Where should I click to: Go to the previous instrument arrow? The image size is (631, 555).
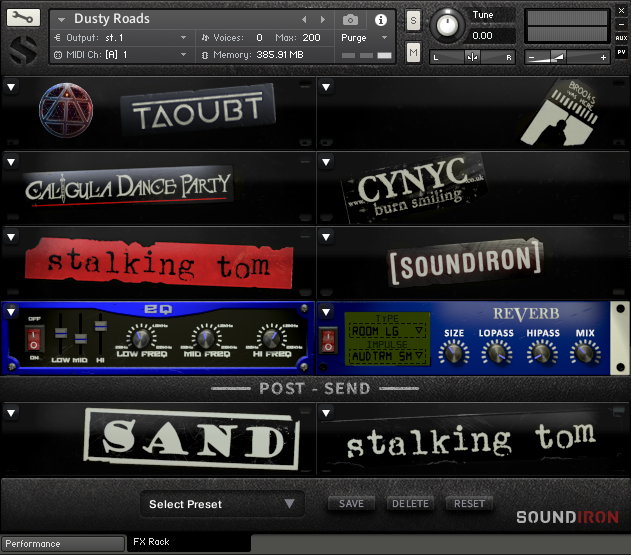305,19
